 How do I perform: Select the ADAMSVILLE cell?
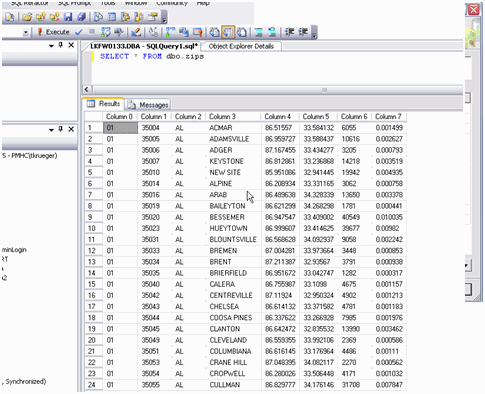pos(233,139)
